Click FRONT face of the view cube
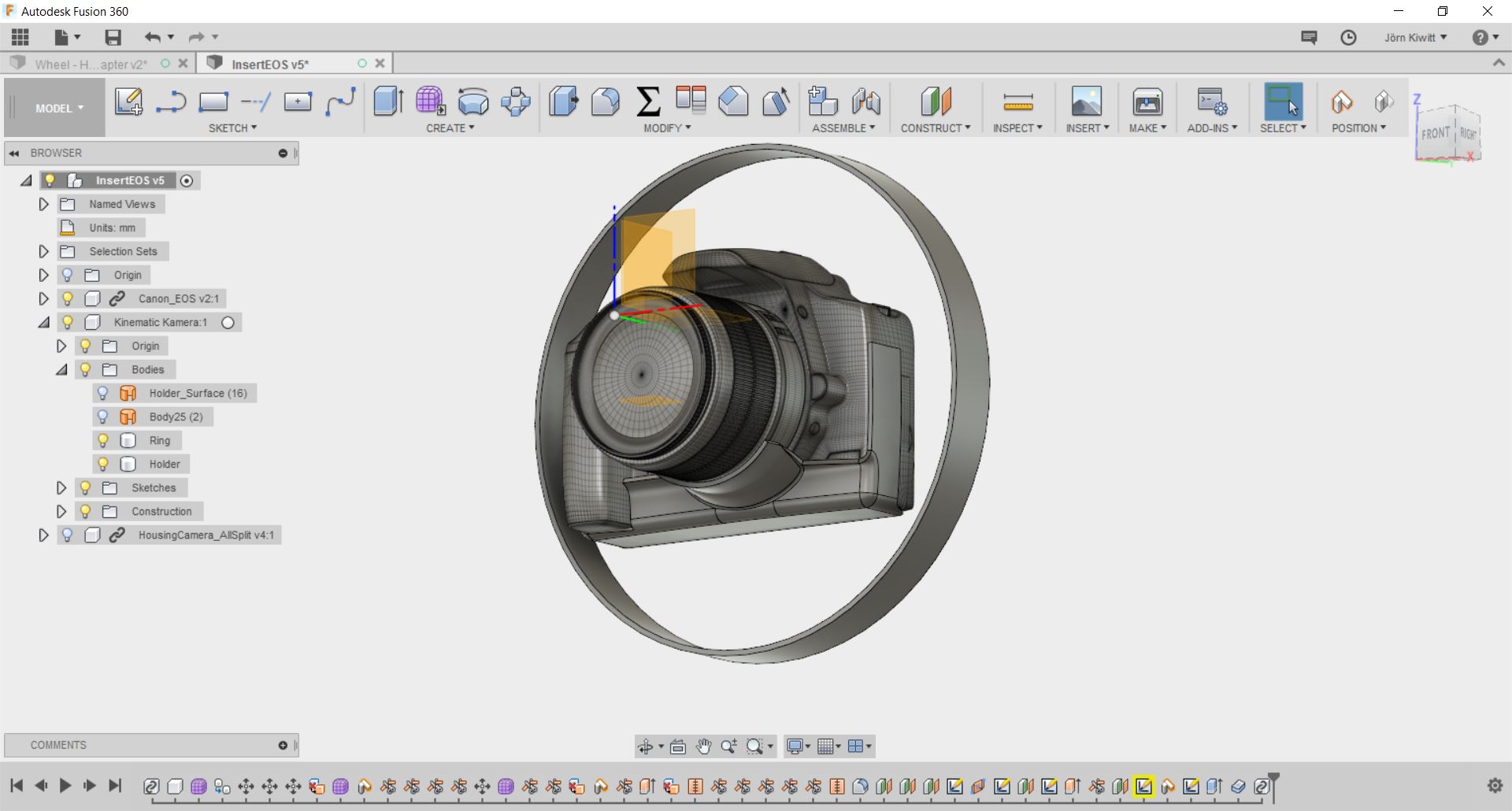The width and height of the screenshot is (1512, 811). pyautogui.click(x=1434, y=134)
